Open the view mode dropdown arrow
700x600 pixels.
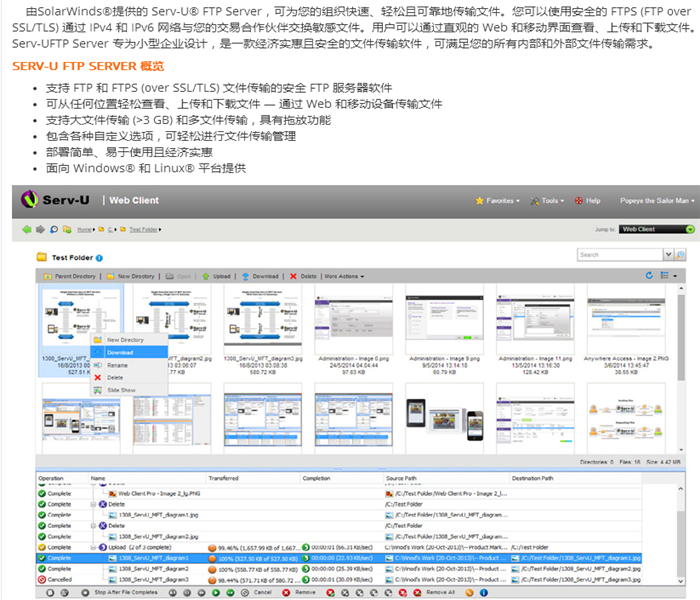[x=675, y=276]
